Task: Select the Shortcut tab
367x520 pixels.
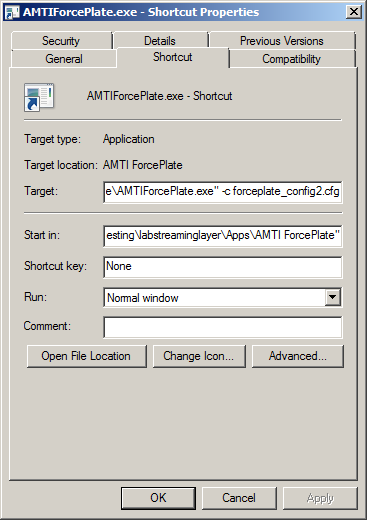Action: (173, 57)
